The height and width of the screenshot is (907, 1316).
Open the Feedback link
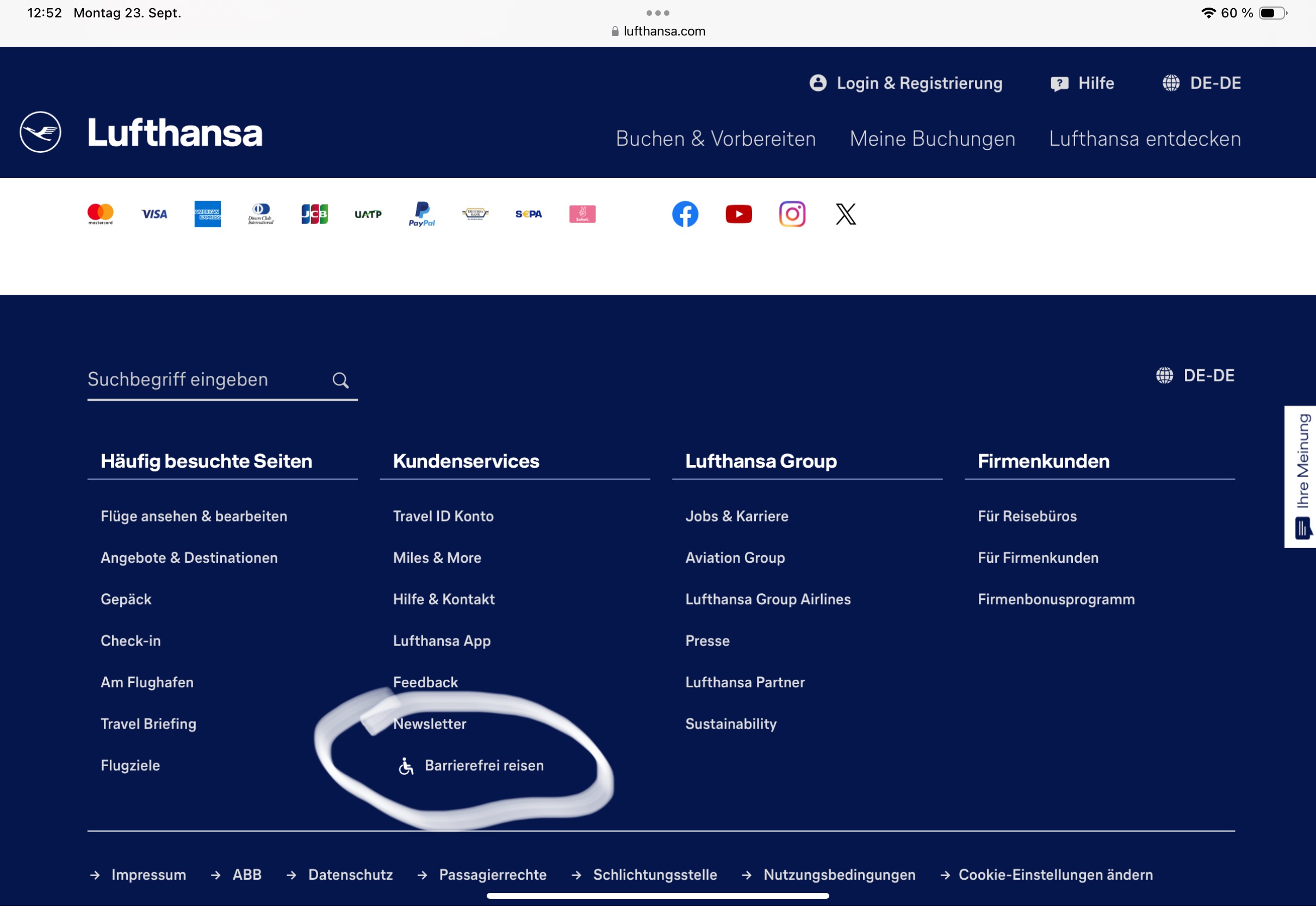[x=425, y=682]
